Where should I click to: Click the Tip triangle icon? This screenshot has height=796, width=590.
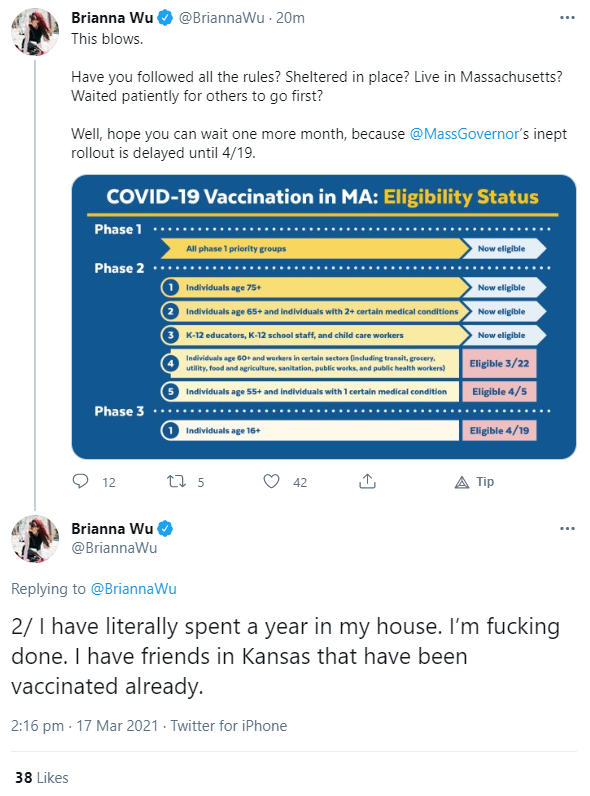click(462, 482)
